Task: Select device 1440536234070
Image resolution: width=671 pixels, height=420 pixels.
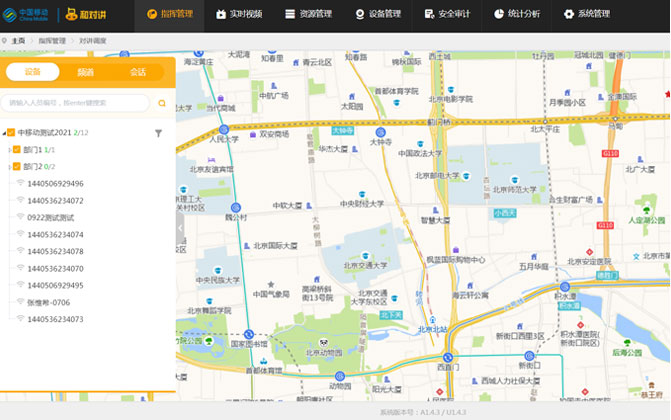Action: click(x=56, y=268)
